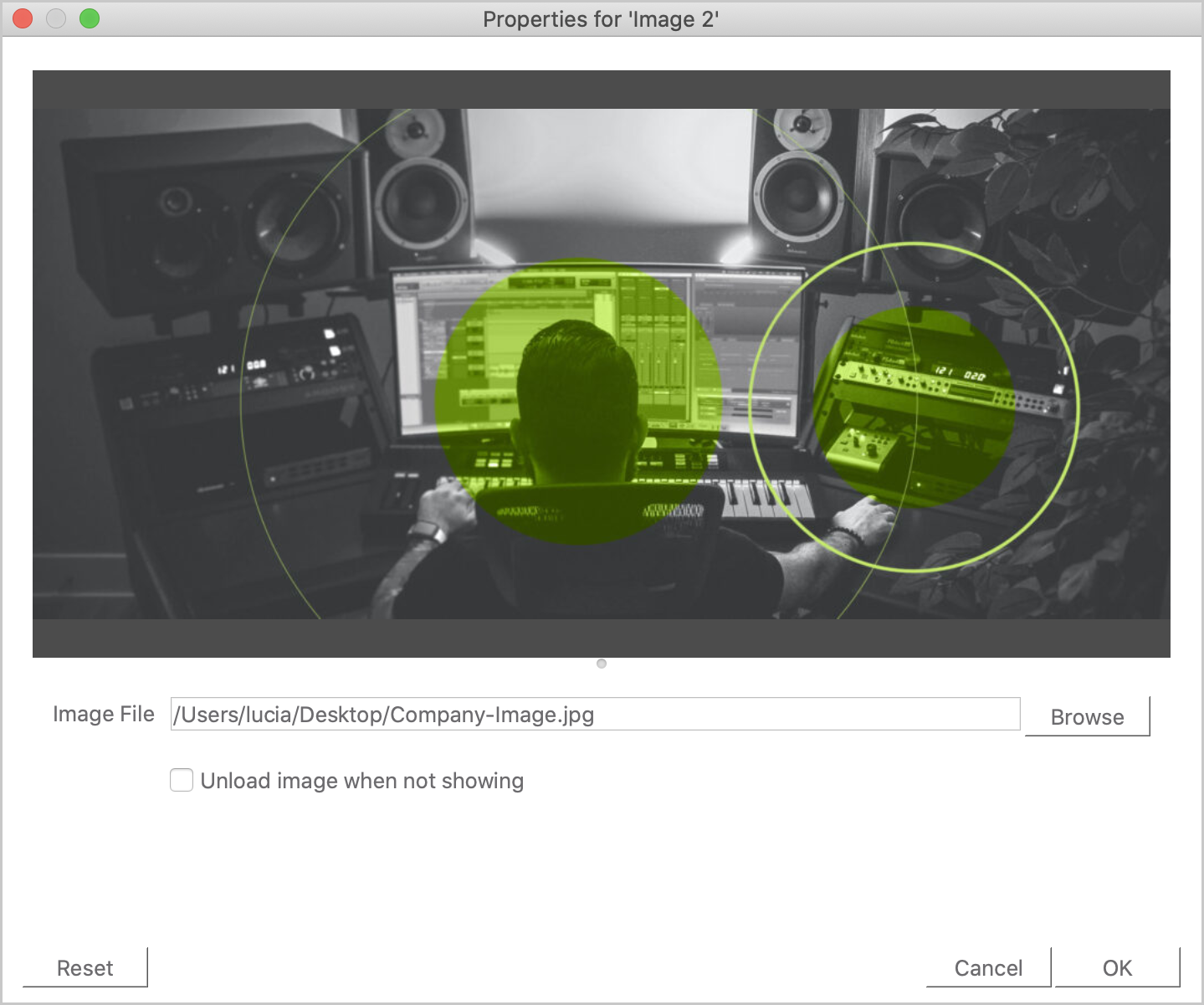This screenshot has width=1204, height=1005.
Task: Click the Image File path field
Action: (594, 715)
